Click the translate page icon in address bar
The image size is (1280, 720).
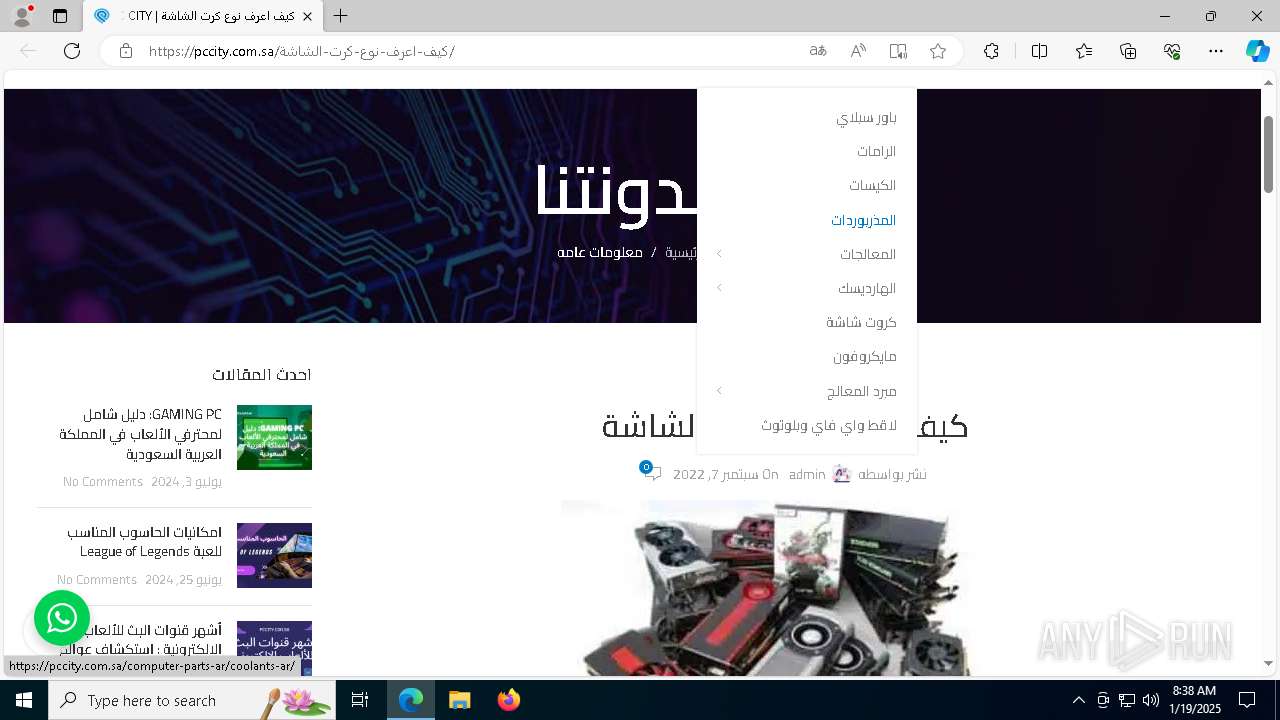click(818, 51)
